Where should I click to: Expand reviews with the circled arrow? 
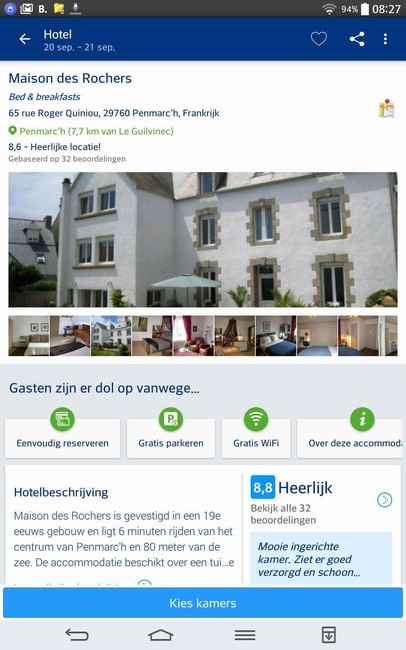[384, 500]
